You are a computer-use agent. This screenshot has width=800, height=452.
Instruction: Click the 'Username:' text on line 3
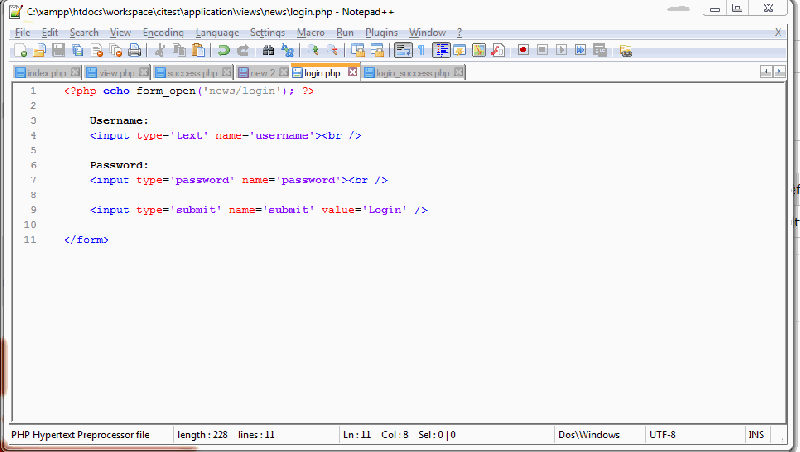(119, 121)
